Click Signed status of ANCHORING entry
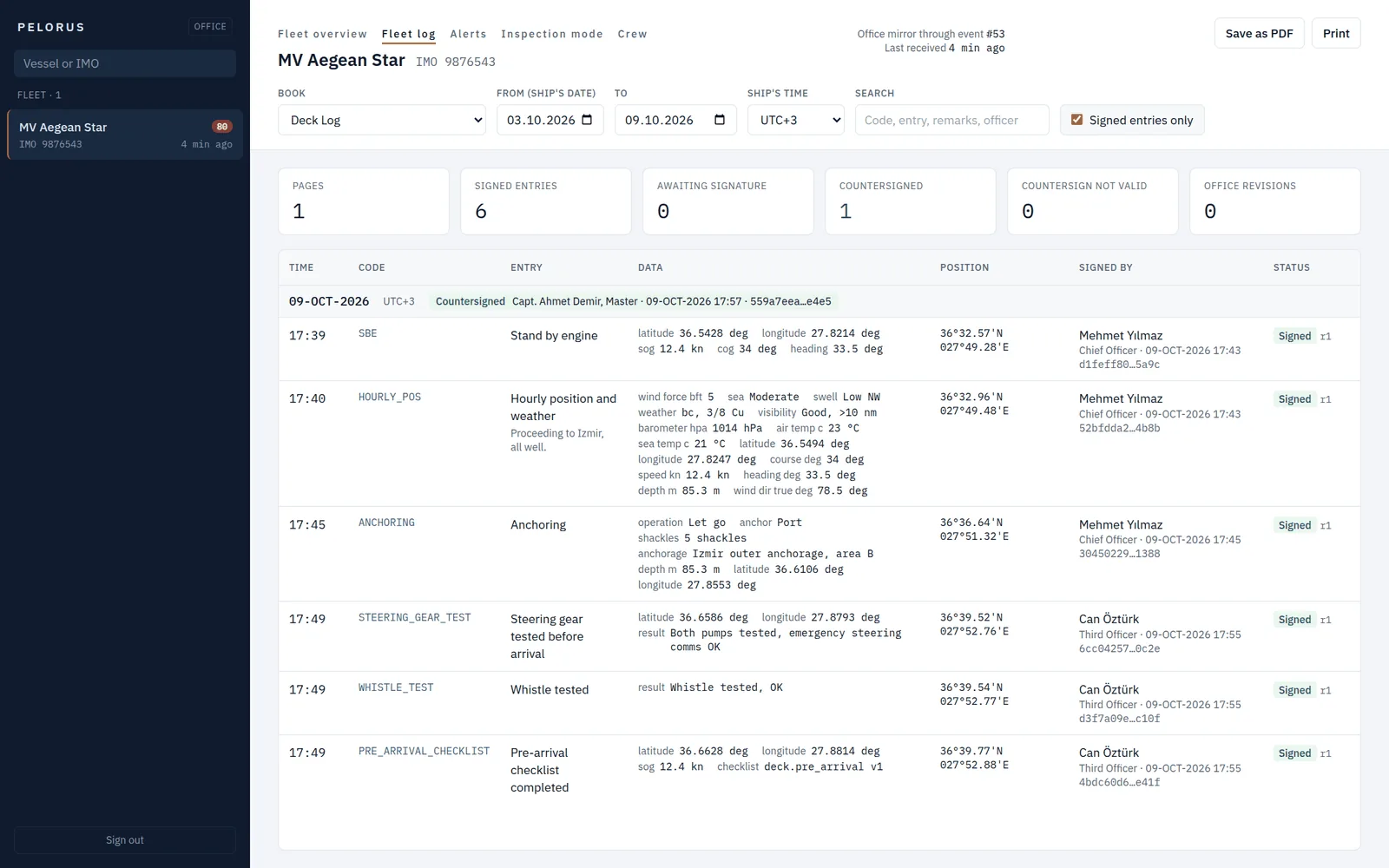The height and width of the screenshot is (868, 1389). [x=1294, y=525]
